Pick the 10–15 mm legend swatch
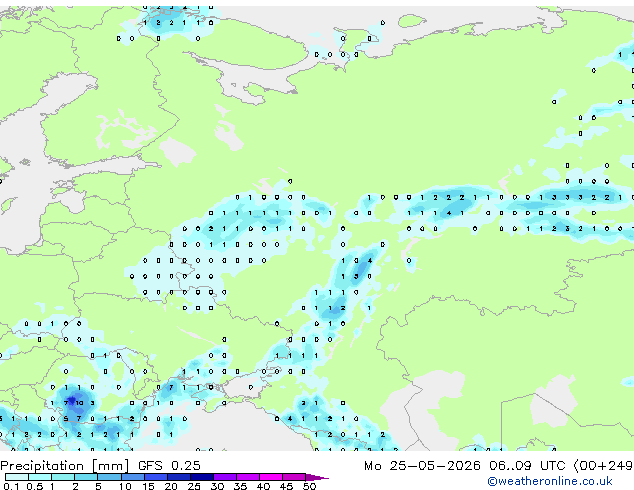The height and width of the screenshot is (490, 634). coord(133,477)
